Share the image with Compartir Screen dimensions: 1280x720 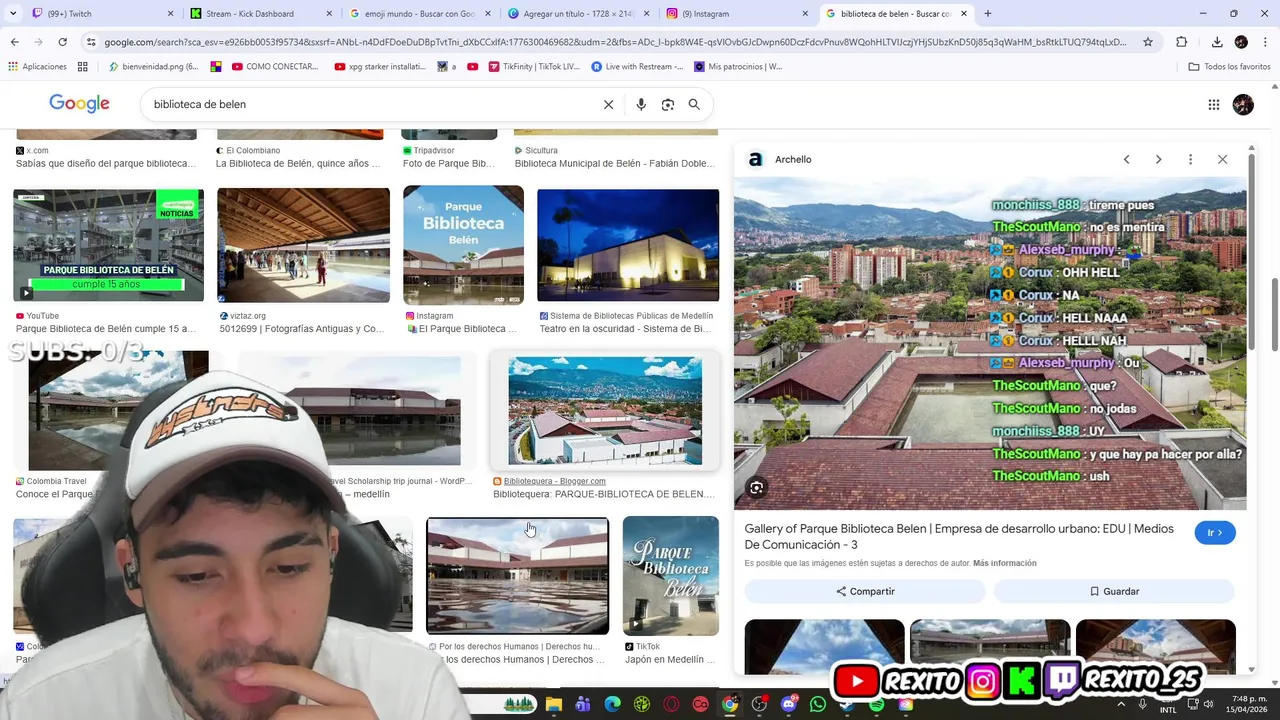pyautogui.click(x=865, y=591)
